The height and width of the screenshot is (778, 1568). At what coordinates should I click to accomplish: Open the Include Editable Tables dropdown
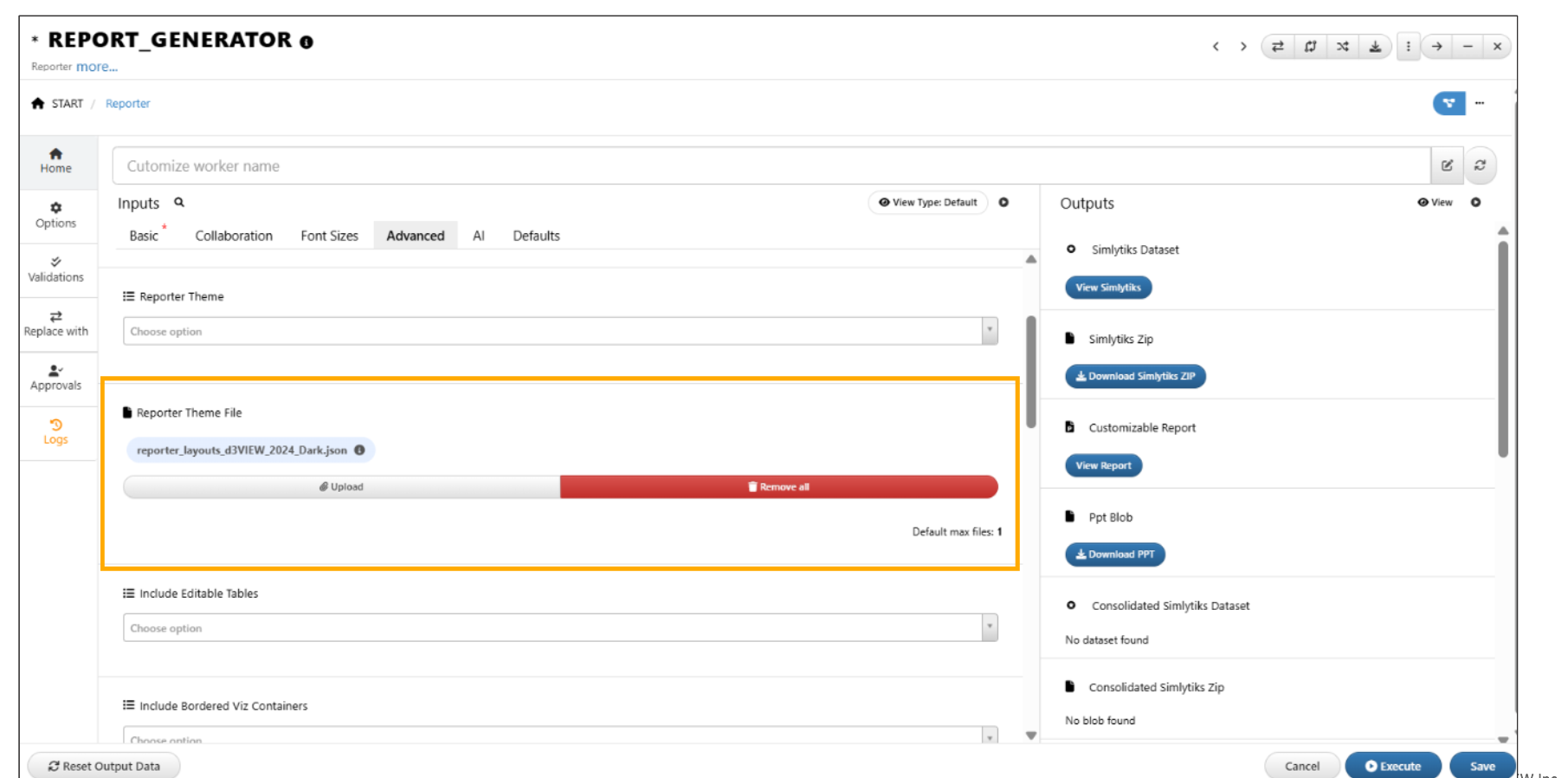tap(560, 628)
